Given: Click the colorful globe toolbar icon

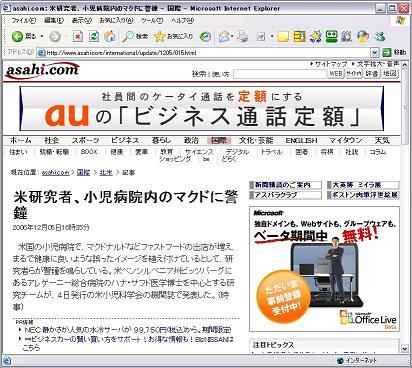Looking at the screenshot, I should coord(363,36).
